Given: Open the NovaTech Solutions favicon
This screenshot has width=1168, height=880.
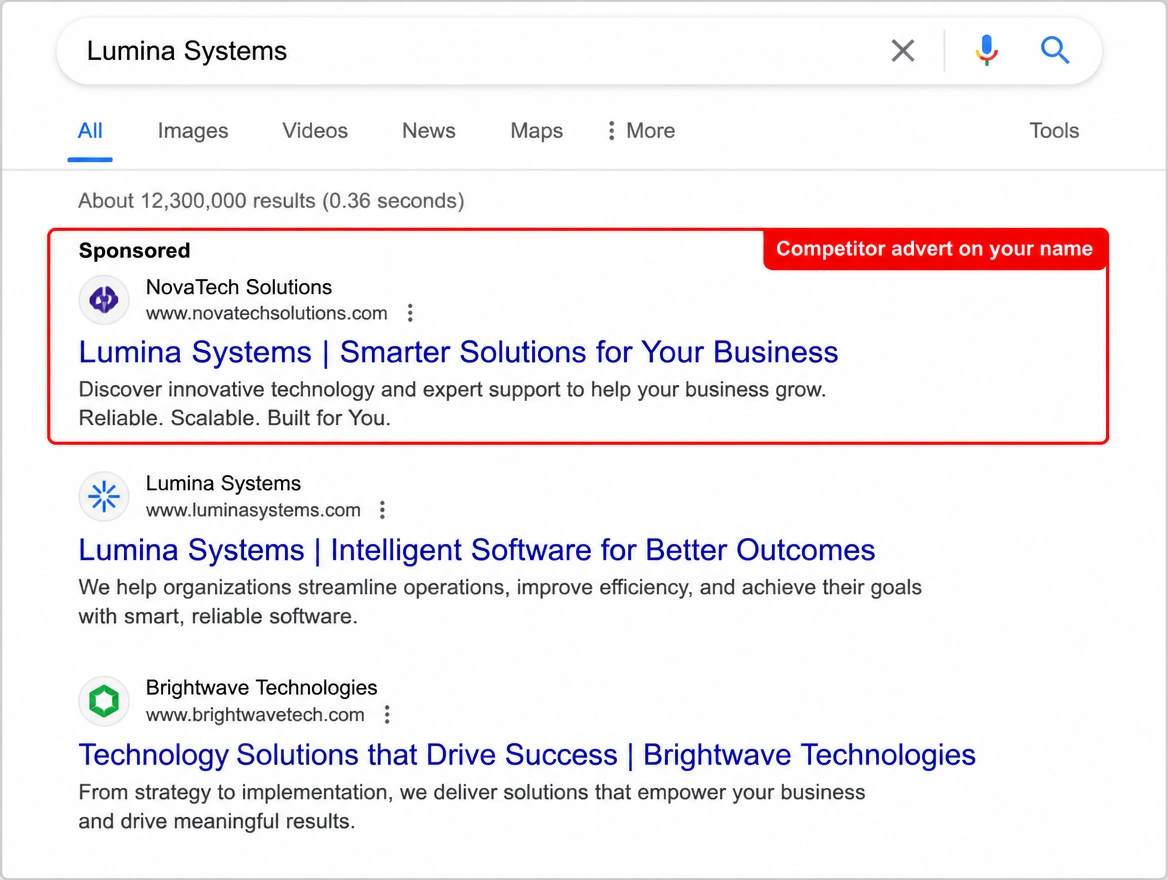Looking at the screenshot, I should tap(104, 300).
